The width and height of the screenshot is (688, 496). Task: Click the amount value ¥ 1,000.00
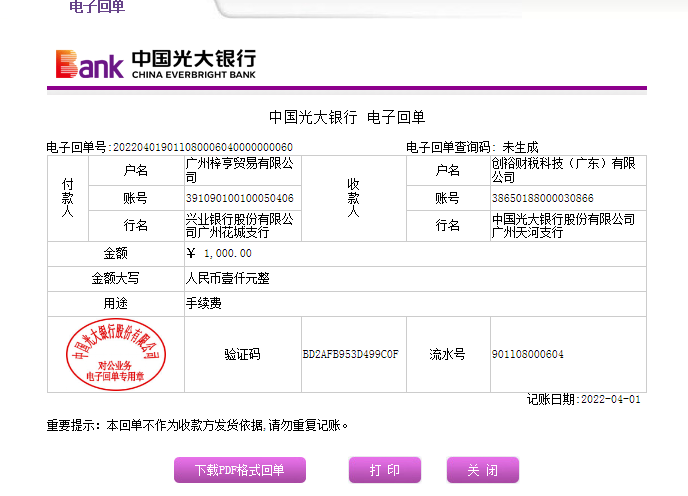(x=219, y=253)
